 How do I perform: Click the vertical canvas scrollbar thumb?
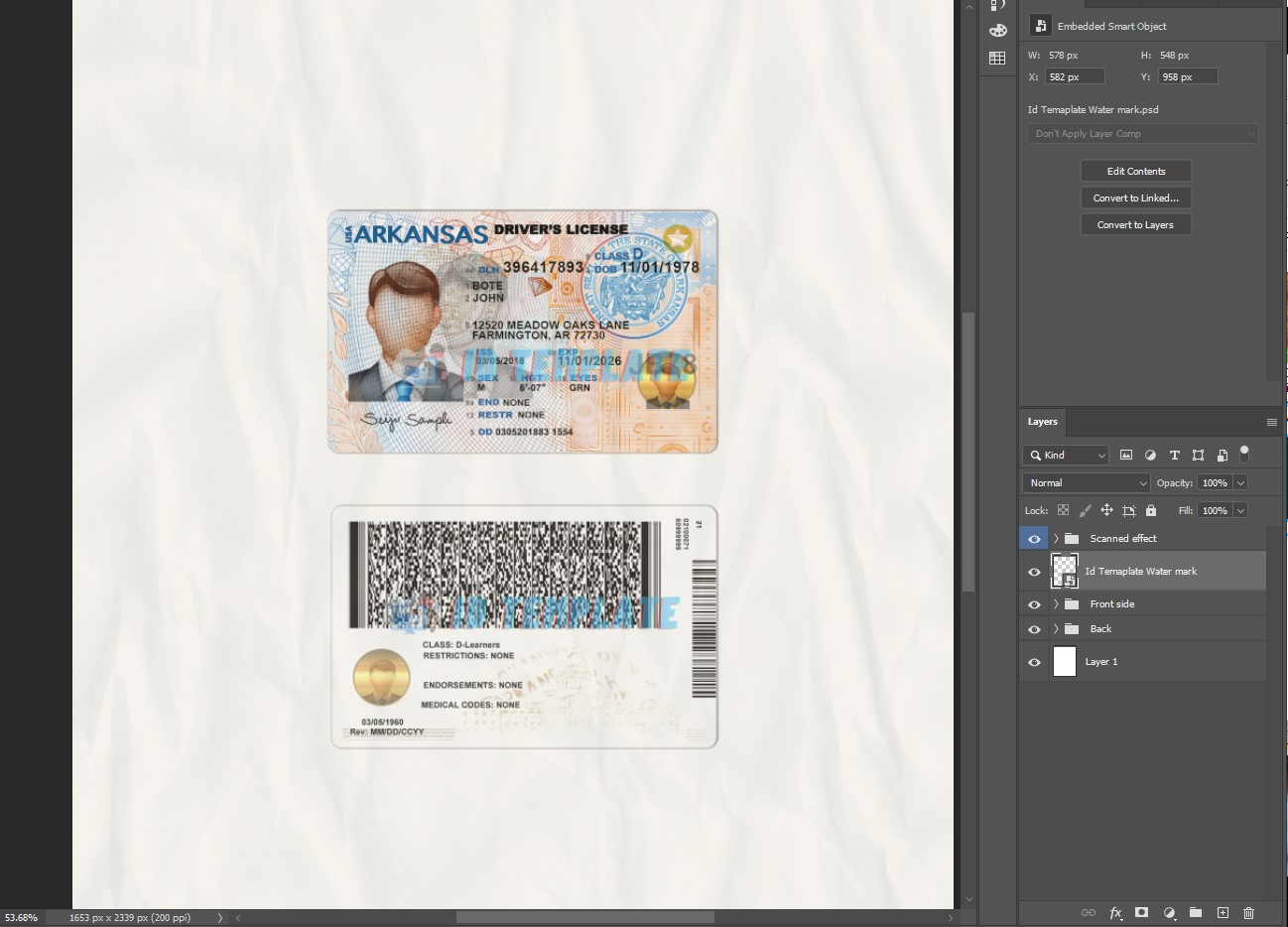968,452
